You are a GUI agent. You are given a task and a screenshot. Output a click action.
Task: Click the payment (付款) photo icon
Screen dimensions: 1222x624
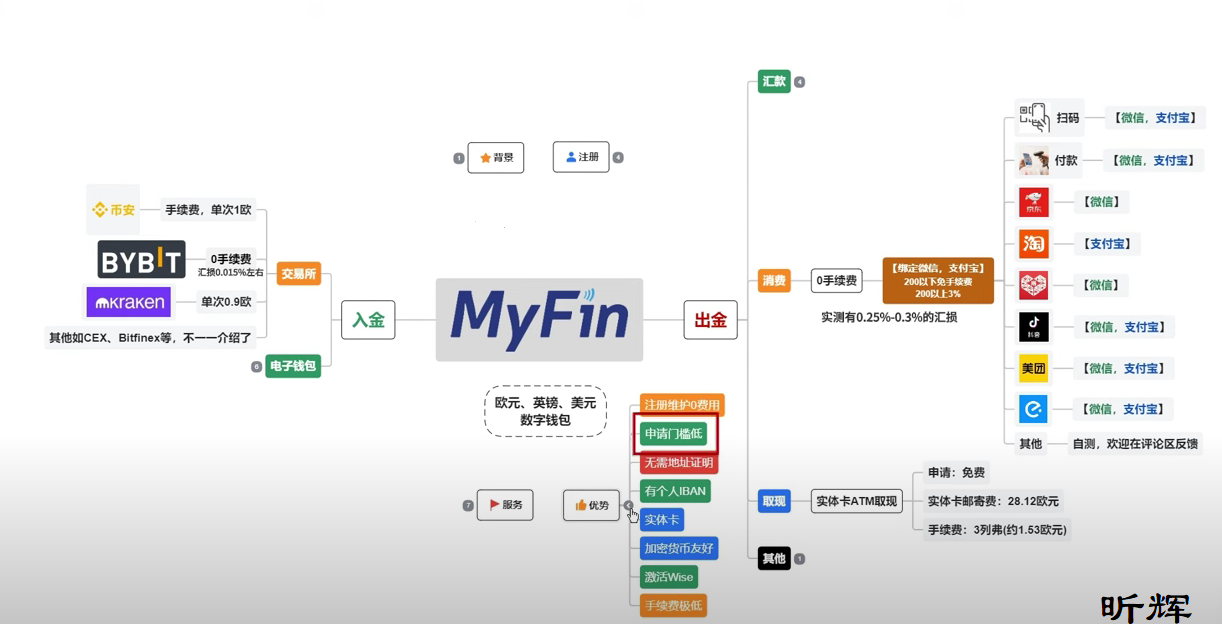coord(1033,160)
